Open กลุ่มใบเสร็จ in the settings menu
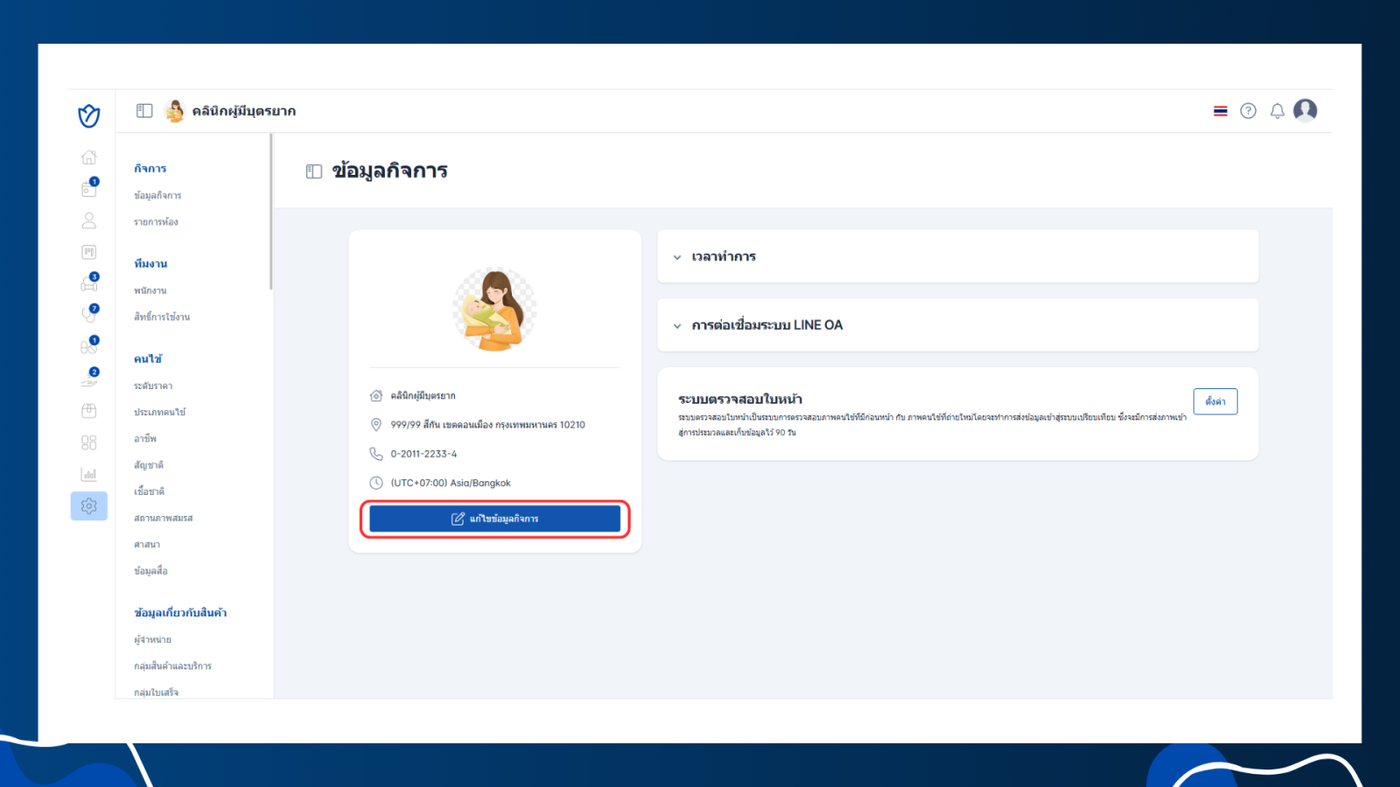This screenshot has width=1400, height=787. pyautogui.click(x=156, y=692)
